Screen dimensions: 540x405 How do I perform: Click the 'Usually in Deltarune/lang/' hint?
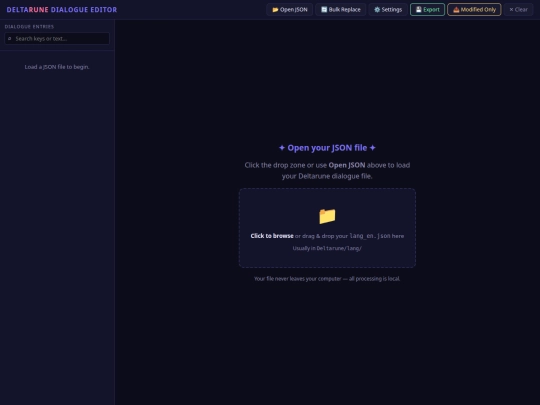pyautogui.click(x=327, y=248)
